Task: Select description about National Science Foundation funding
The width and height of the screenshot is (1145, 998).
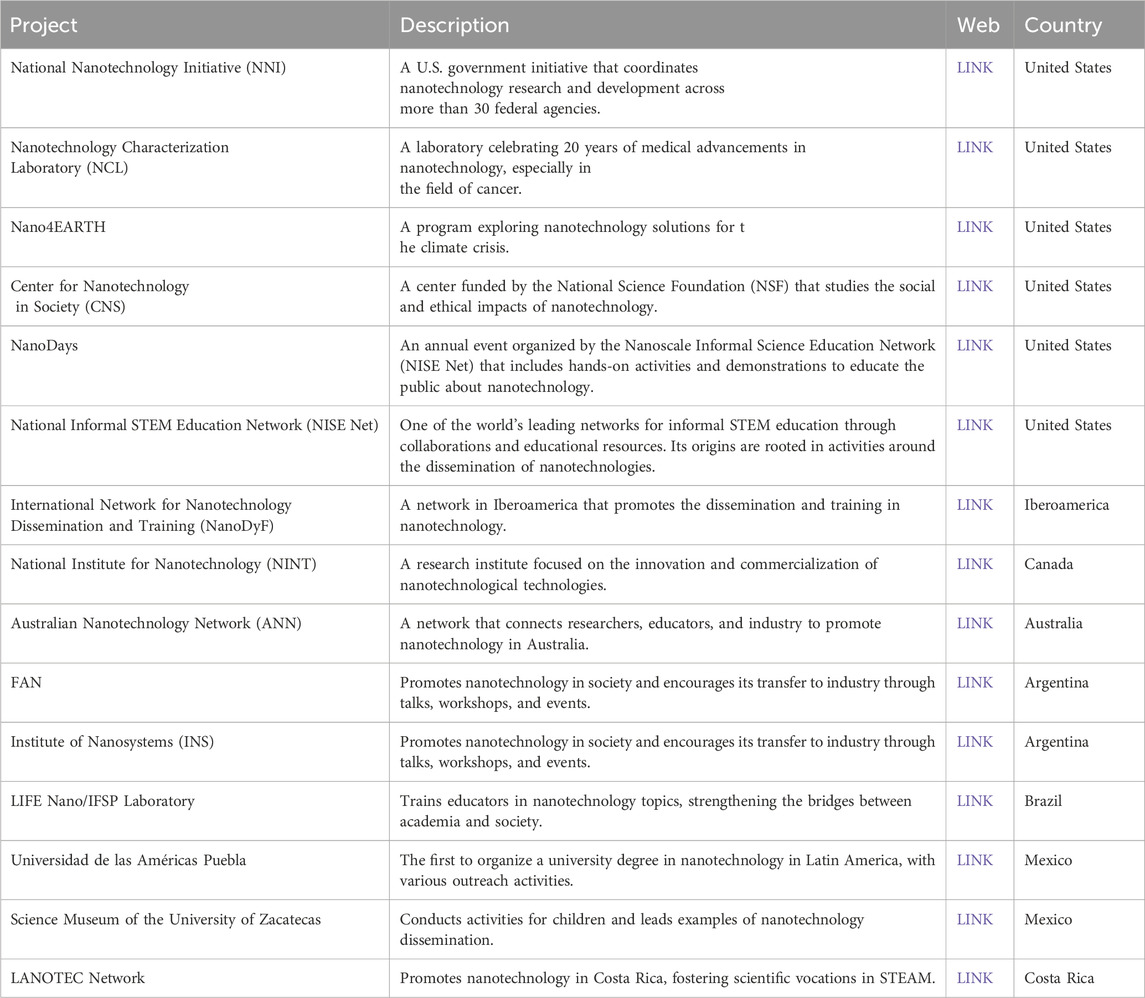Action: (x=667, y=296)
